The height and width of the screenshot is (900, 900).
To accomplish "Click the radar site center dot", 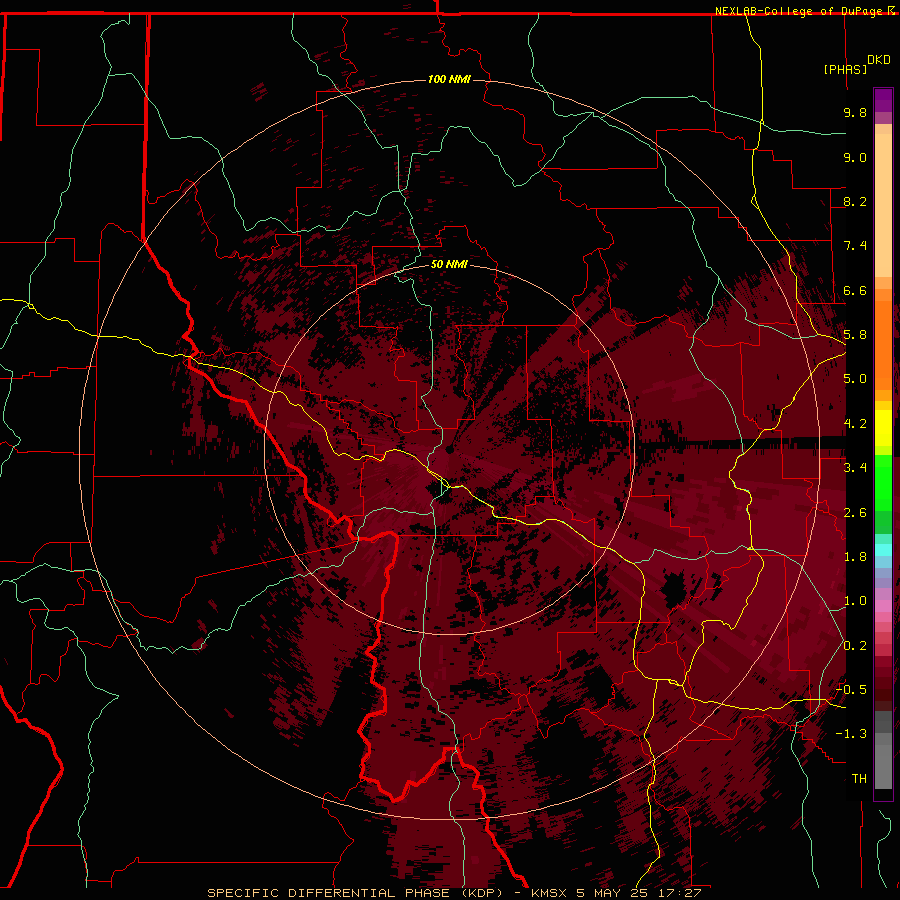I will [450, 450].
